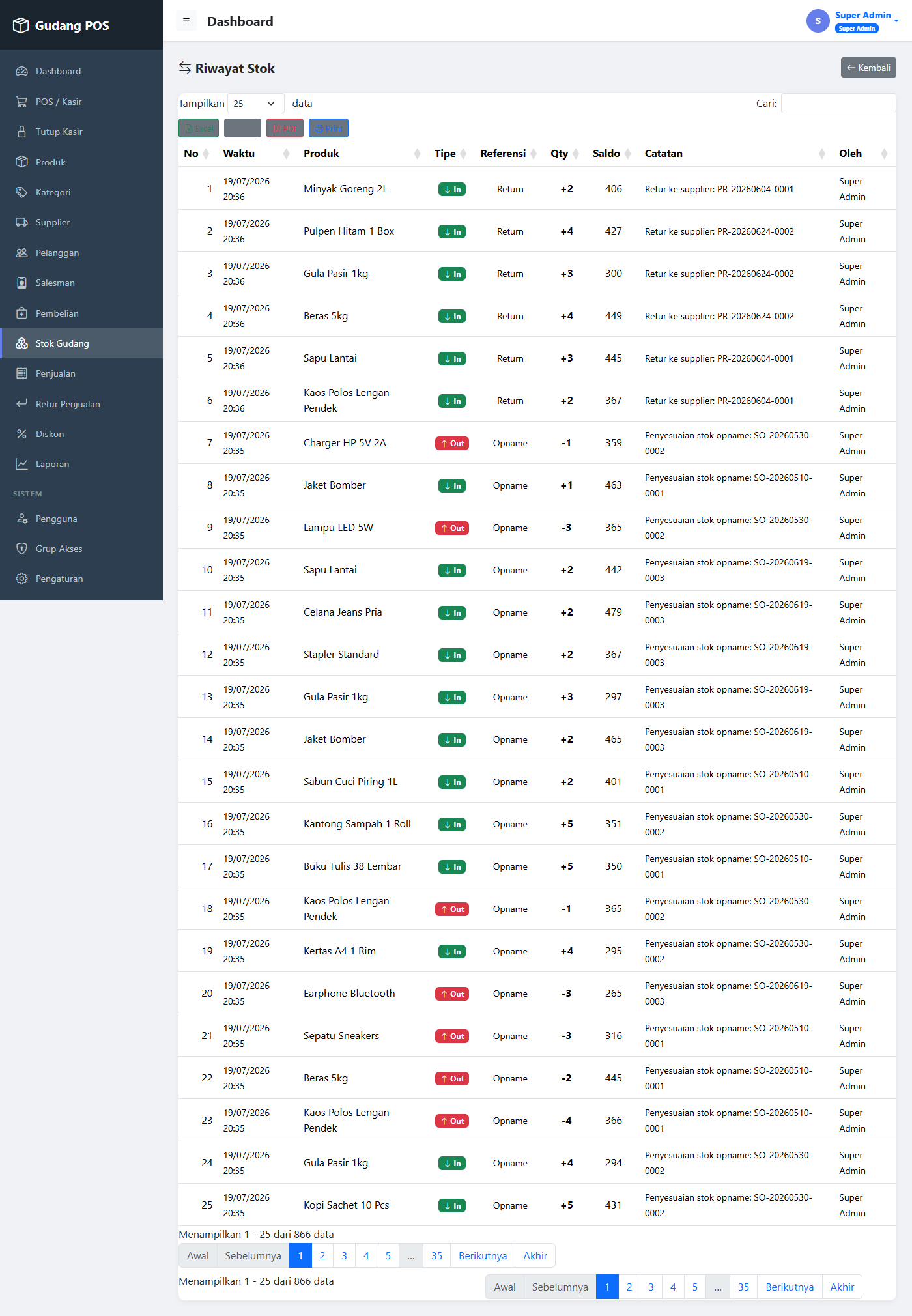Viewport: 912px width, 1316px height.
Task: Expand the Tampilkan 25 rows dropdown
Action: 255,104
